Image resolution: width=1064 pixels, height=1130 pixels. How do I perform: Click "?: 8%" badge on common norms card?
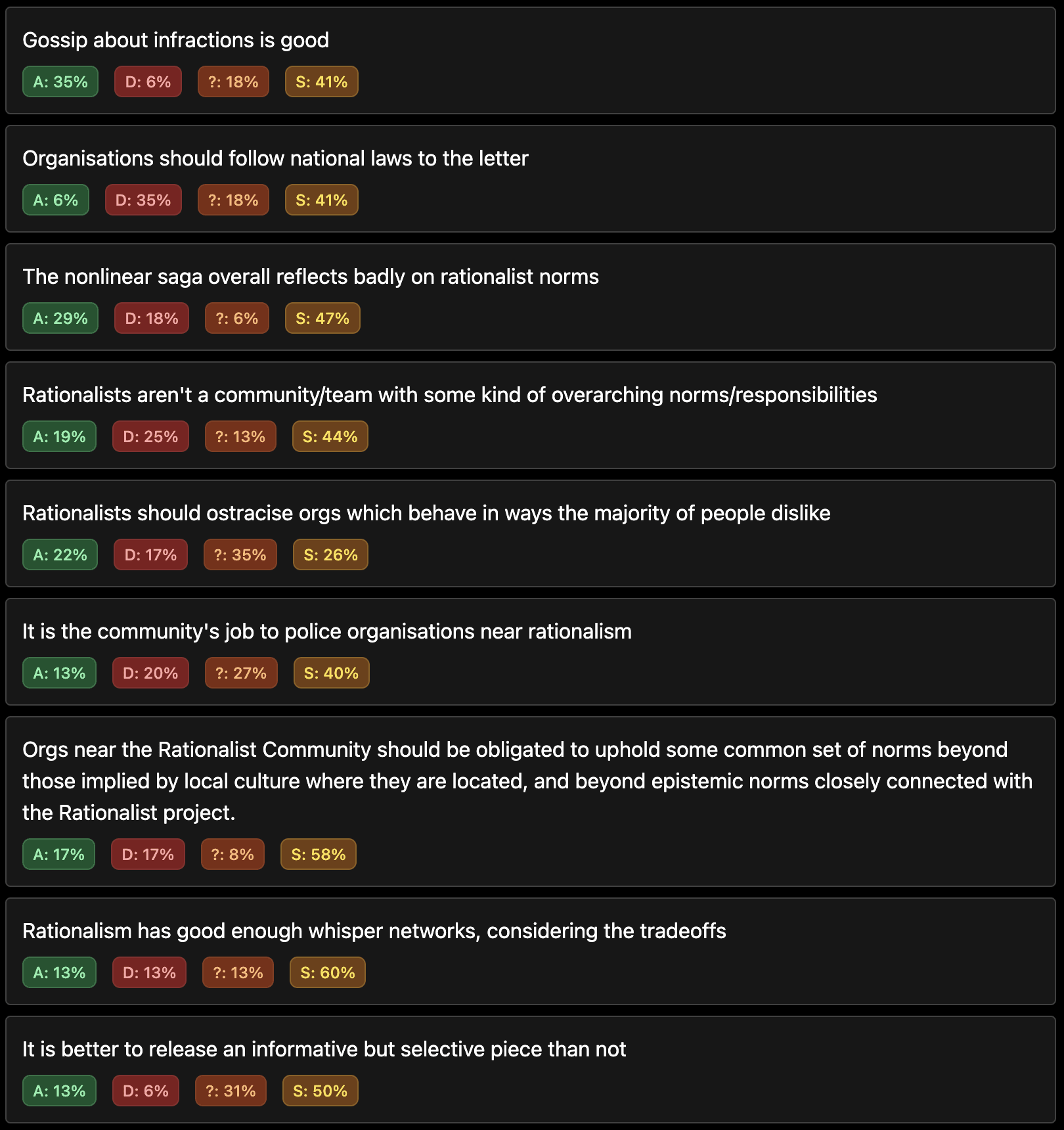click(233, 855)
